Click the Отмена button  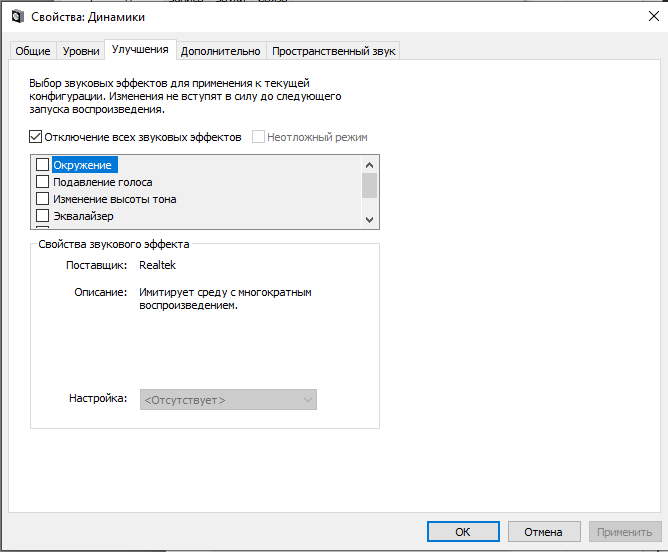point(544,532)
